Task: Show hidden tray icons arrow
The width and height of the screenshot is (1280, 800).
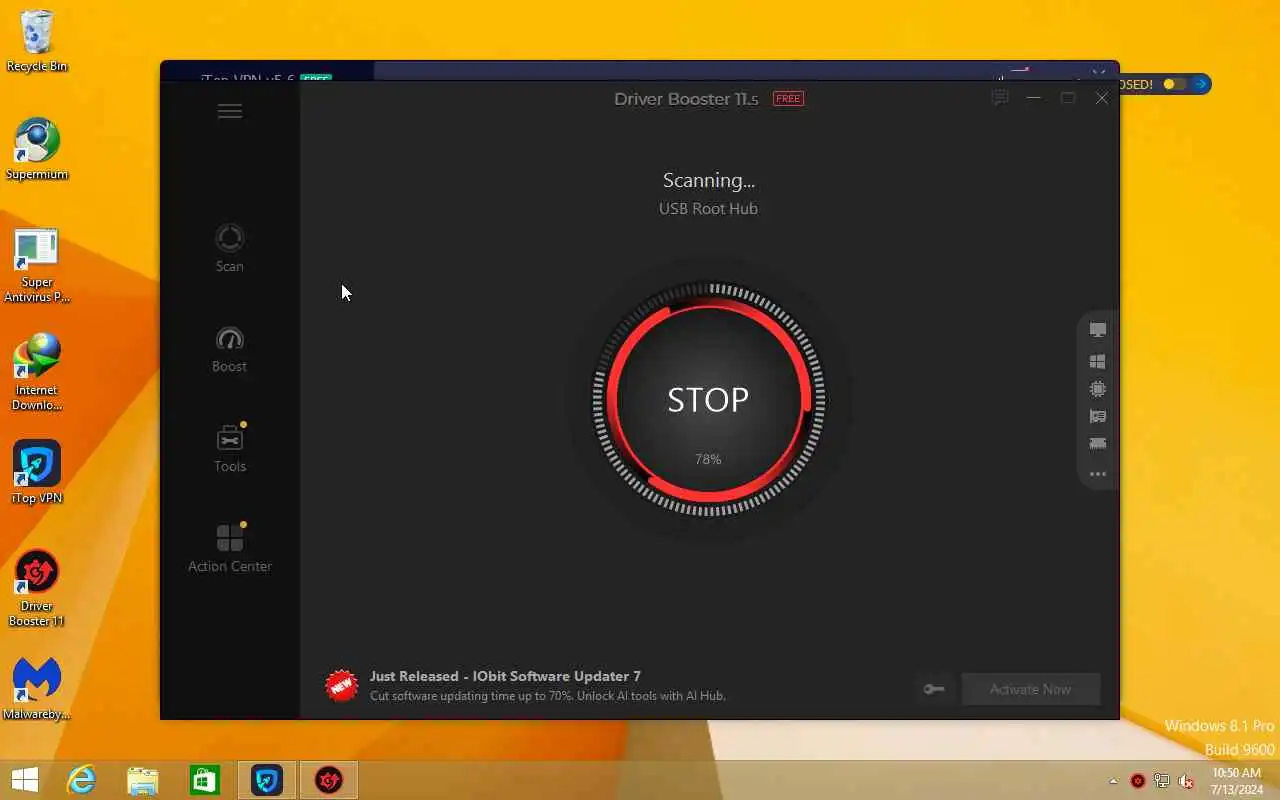Action: tap(1113, 781)
